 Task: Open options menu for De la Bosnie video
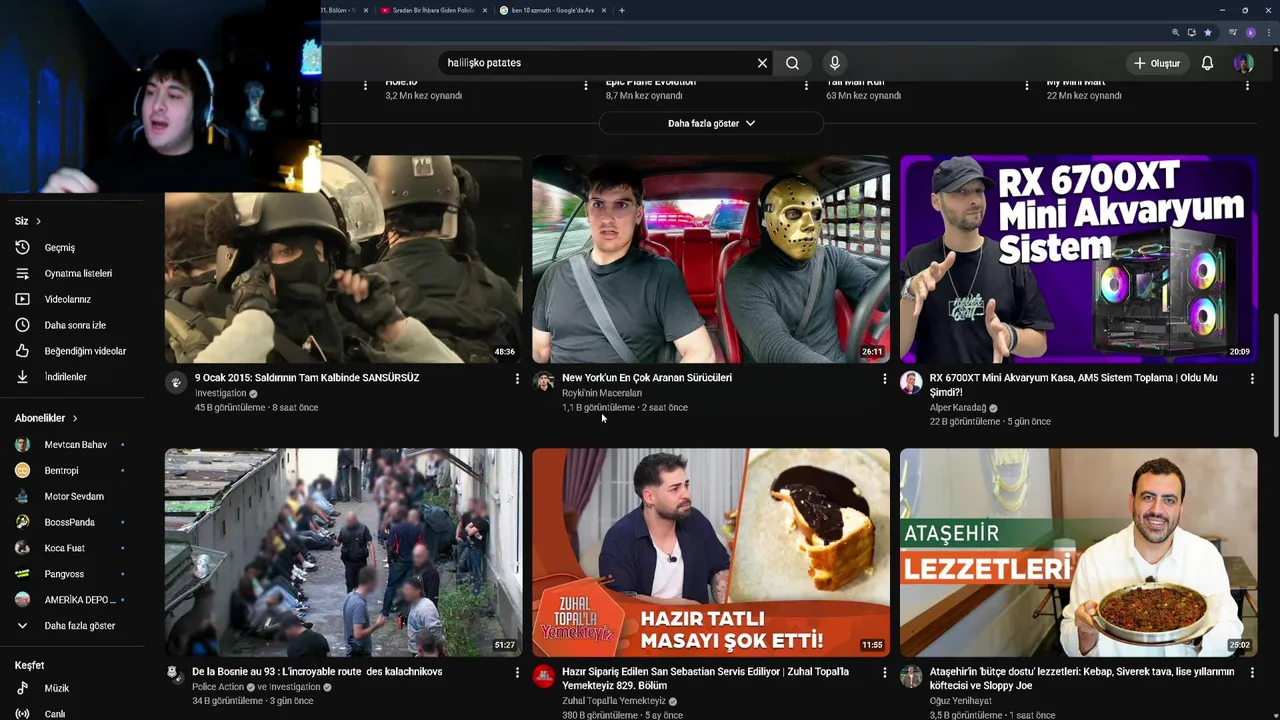517,673
